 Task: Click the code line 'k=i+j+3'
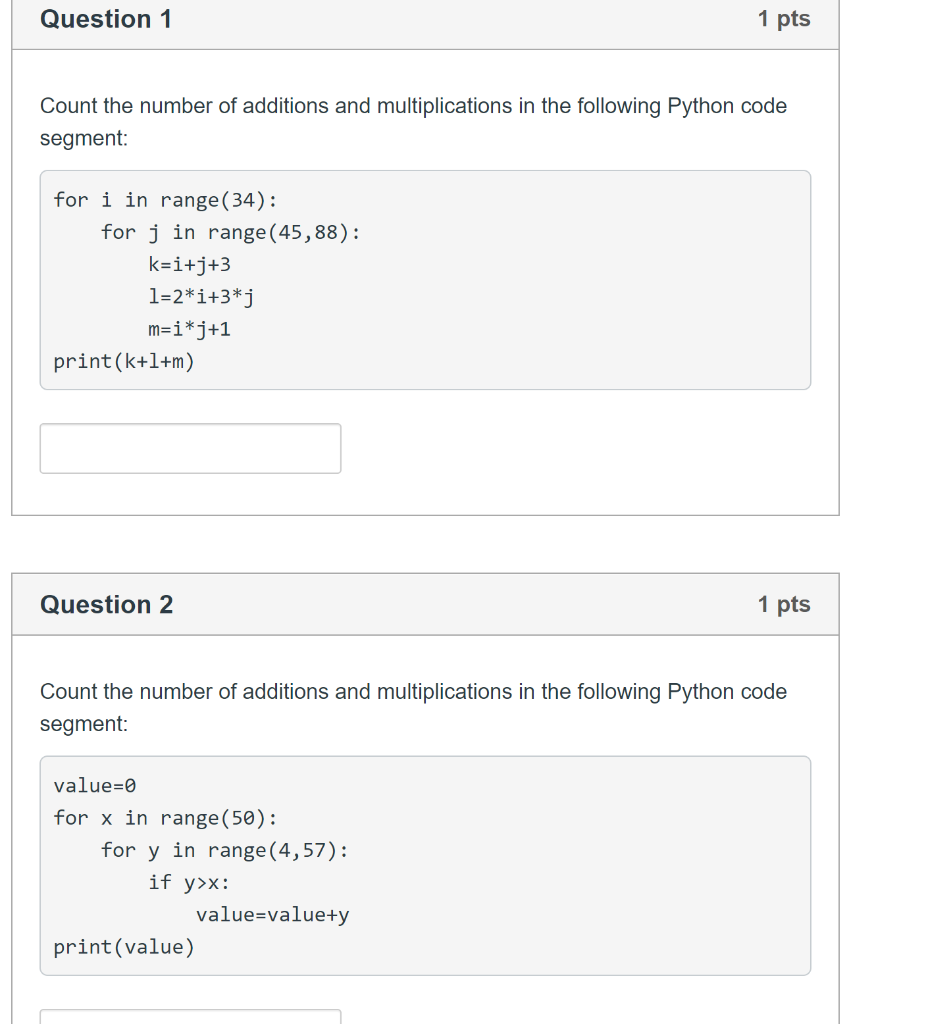click(189, 264)
